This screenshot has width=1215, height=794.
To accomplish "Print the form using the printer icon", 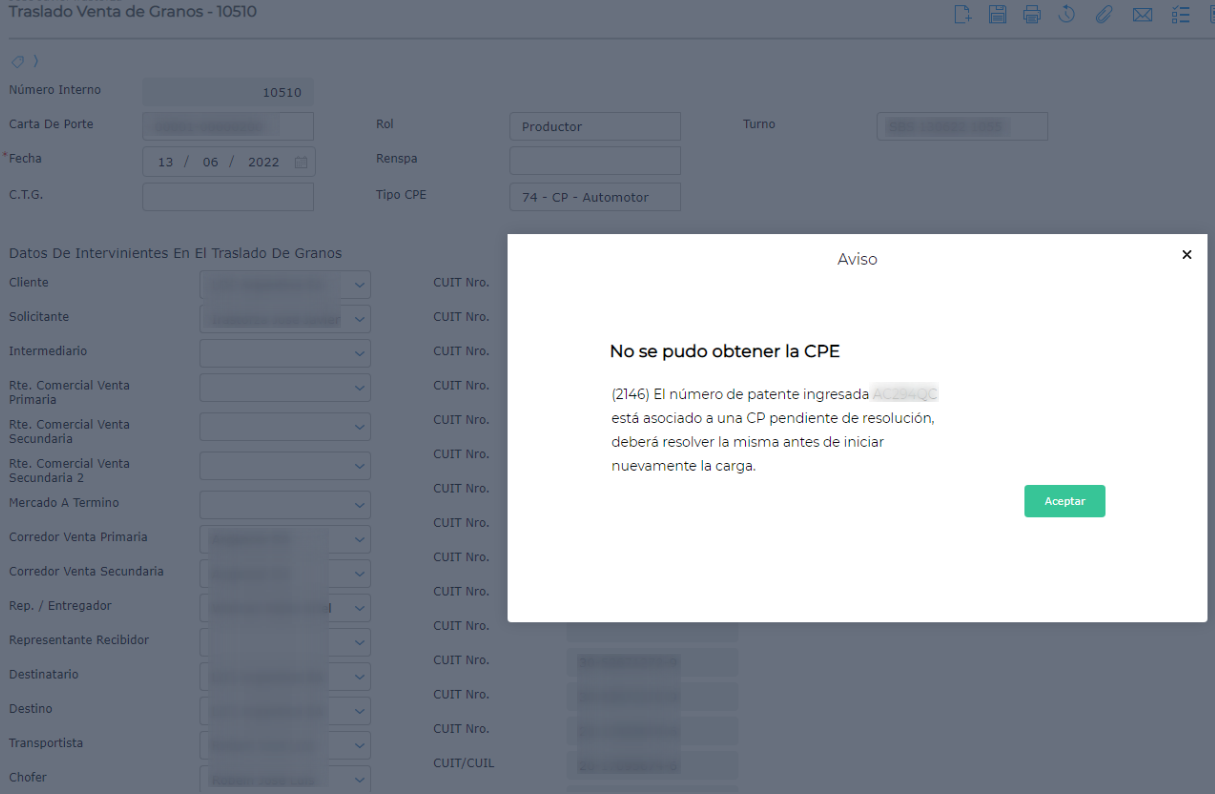I will tap(1032, 14).
